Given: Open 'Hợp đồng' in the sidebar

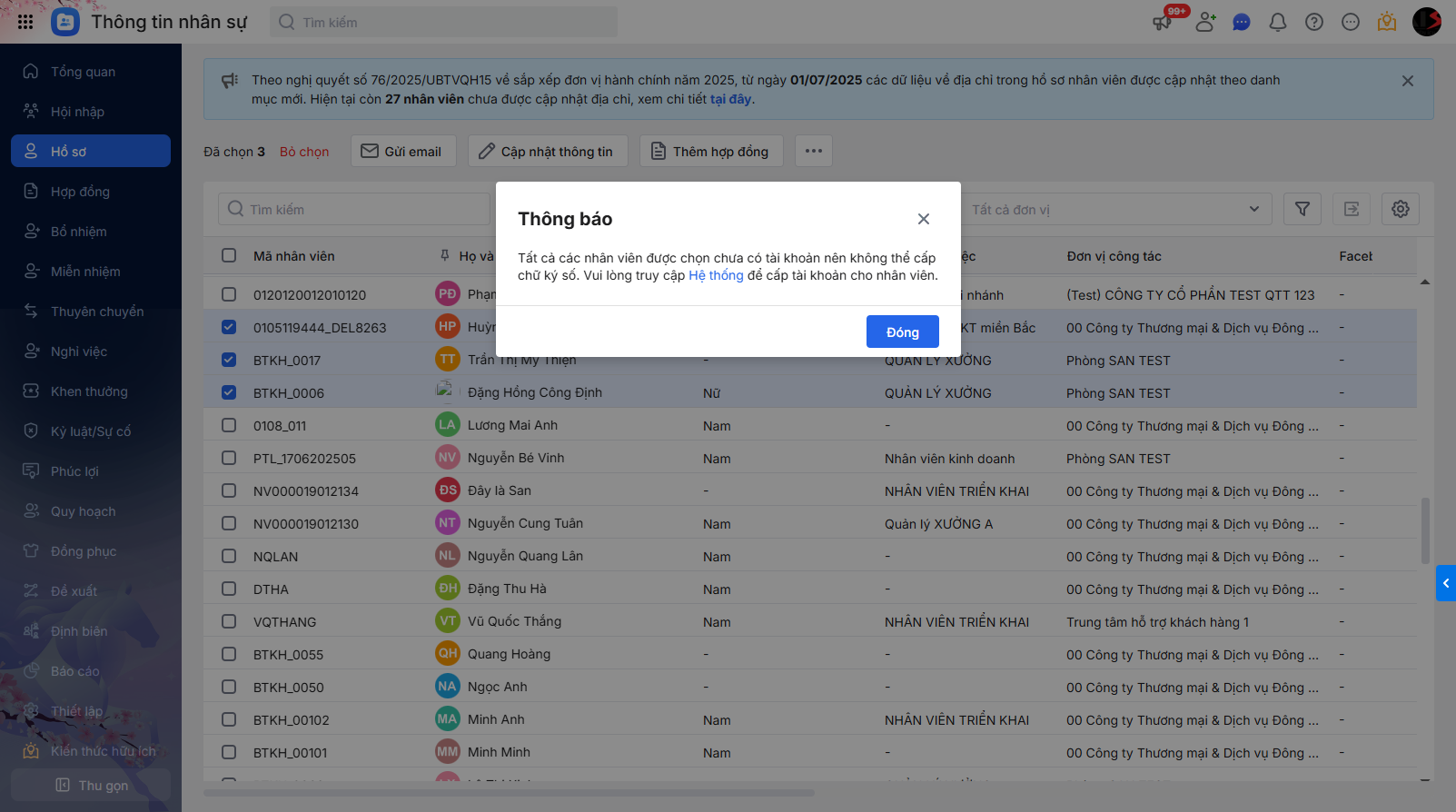Looking at the screenshot, I should (80, 192).
